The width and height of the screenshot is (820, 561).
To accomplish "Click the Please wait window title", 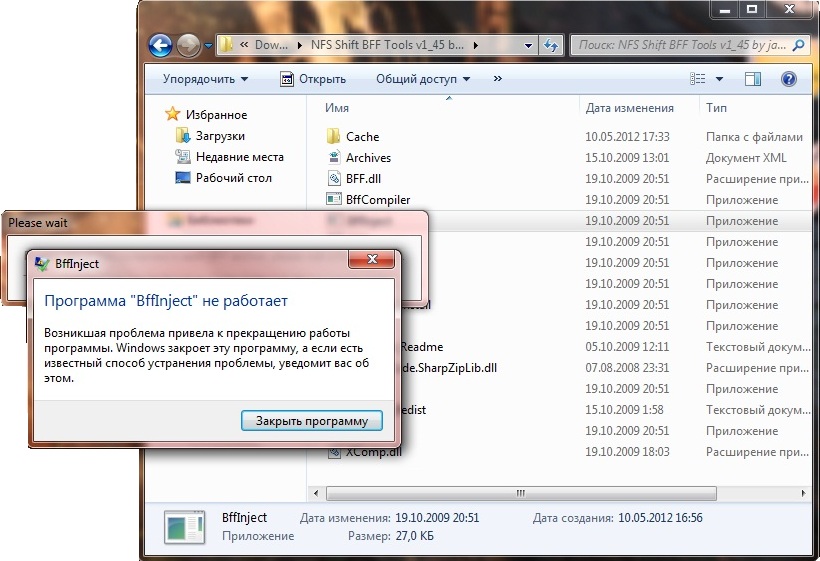I will point(38,222).
